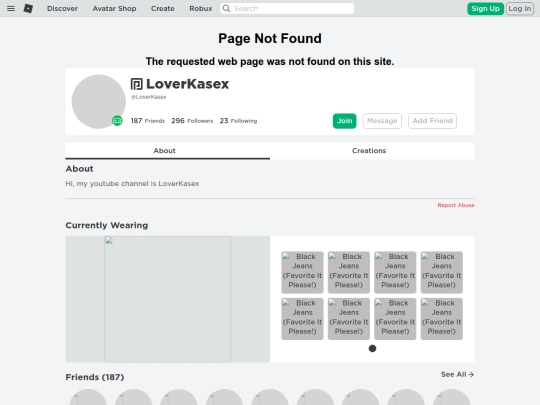Click the Friends (187) heading
This screenshot has height=405, width=540.
[x=95, y=377]
